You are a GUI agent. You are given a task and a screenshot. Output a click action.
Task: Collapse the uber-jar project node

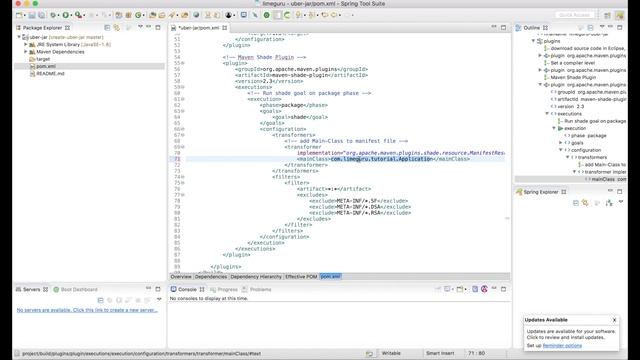(x=19, y=37)
